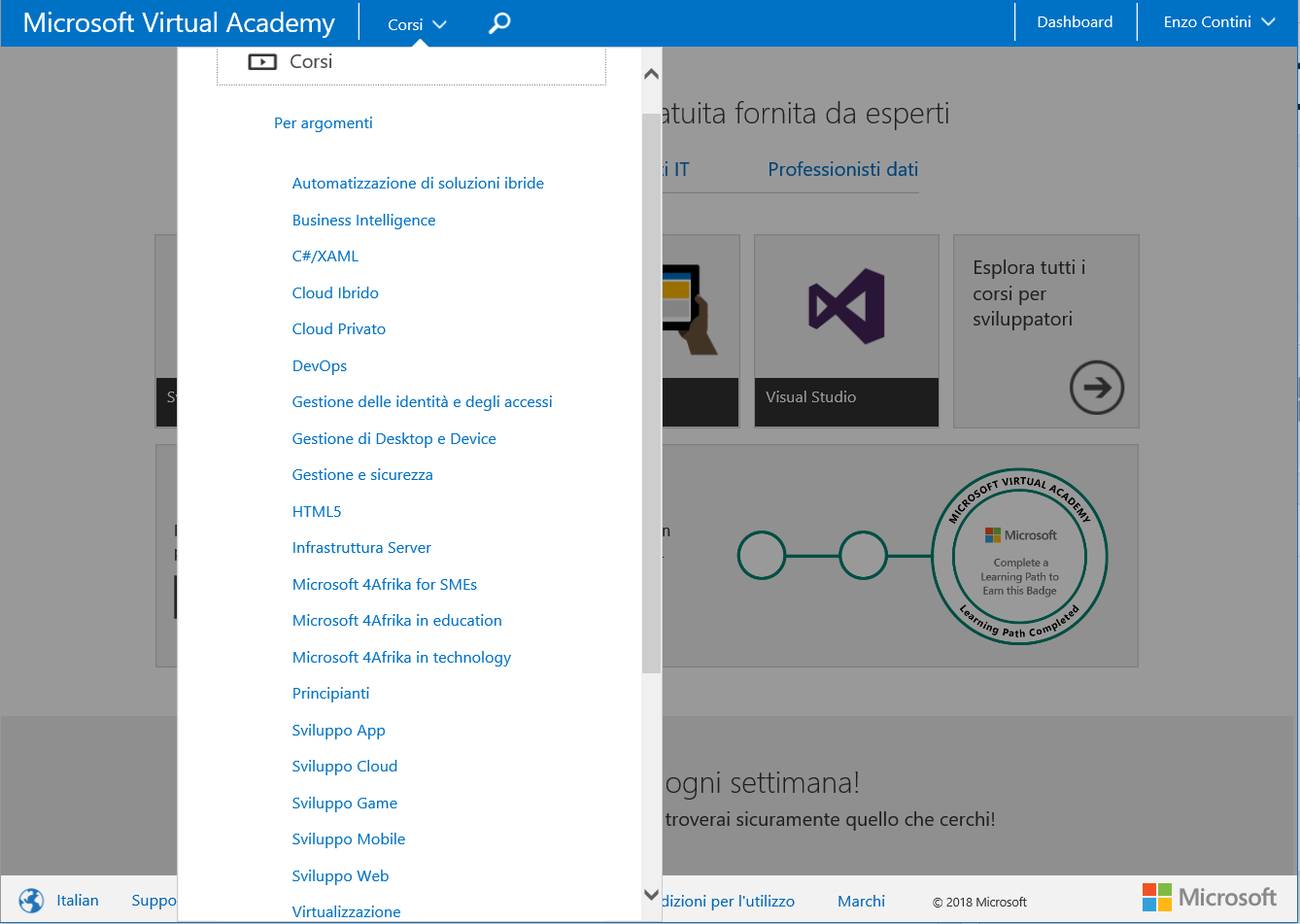Expand the Corsi dropdown in header
The image size is (1300, 924).
pyautogui.click(x=417, y=24)
